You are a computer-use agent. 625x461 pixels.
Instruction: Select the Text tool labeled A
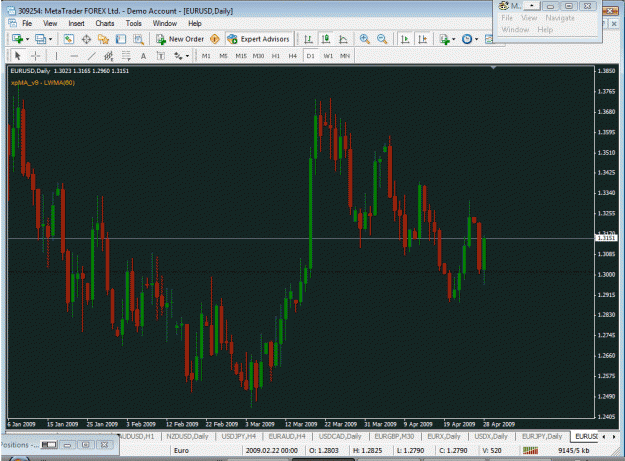point(143,56)
